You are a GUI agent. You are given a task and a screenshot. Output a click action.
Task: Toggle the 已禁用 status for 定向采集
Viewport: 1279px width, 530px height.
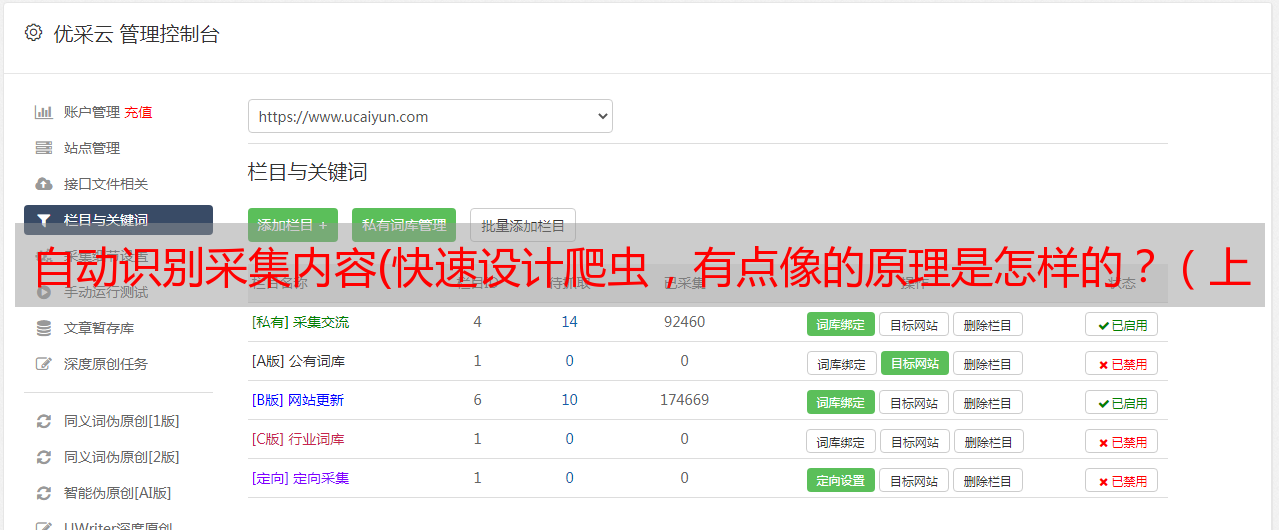1122,480
